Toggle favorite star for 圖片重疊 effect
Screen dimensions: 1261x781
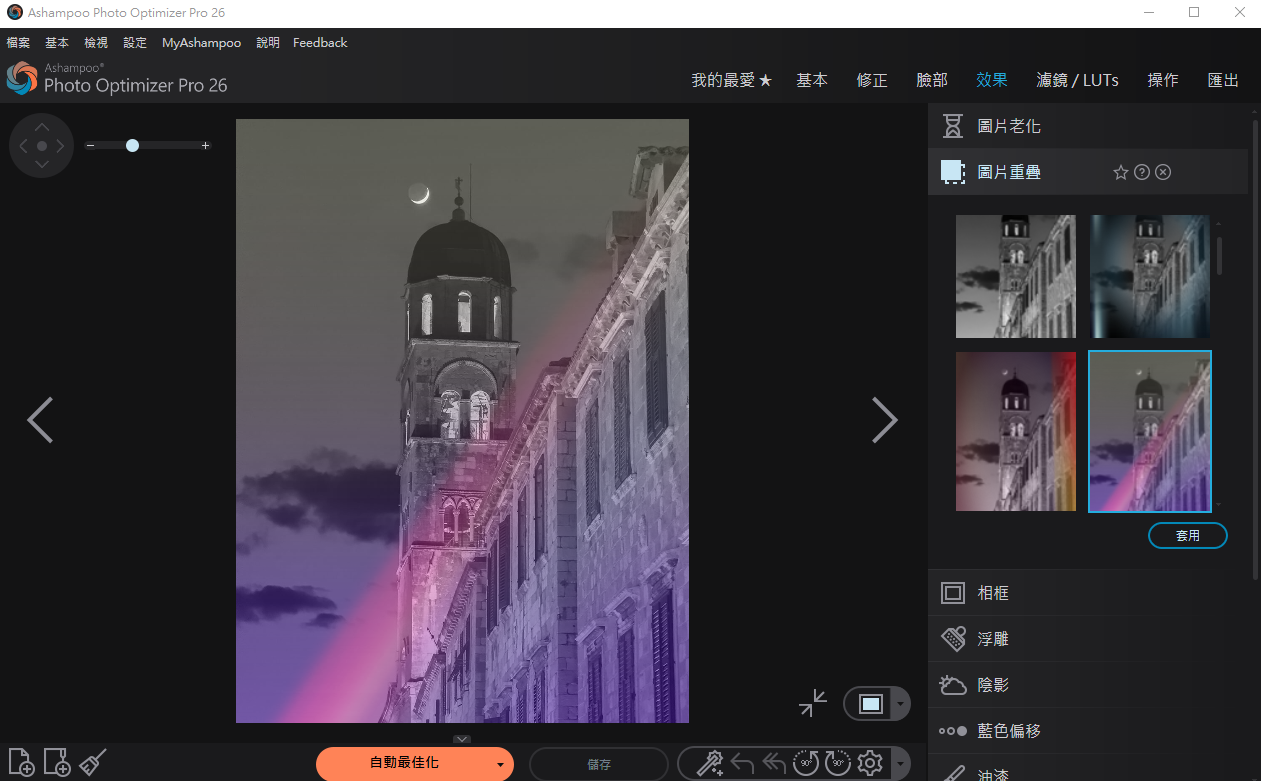point(1121,173)
